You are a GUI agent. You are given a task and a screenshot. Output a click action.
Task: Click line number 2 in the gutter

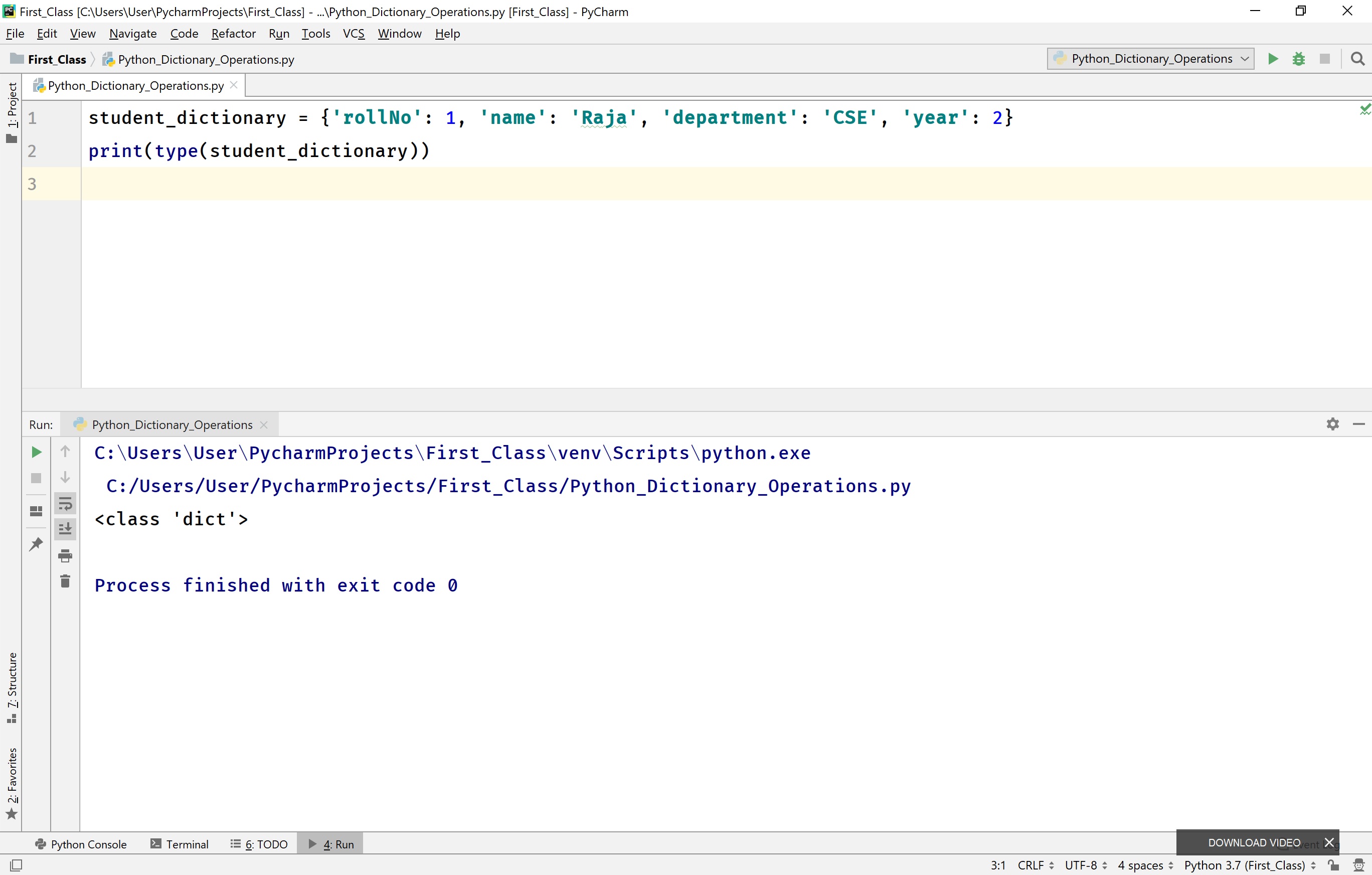pyautogui.click(x=32, y=151)
